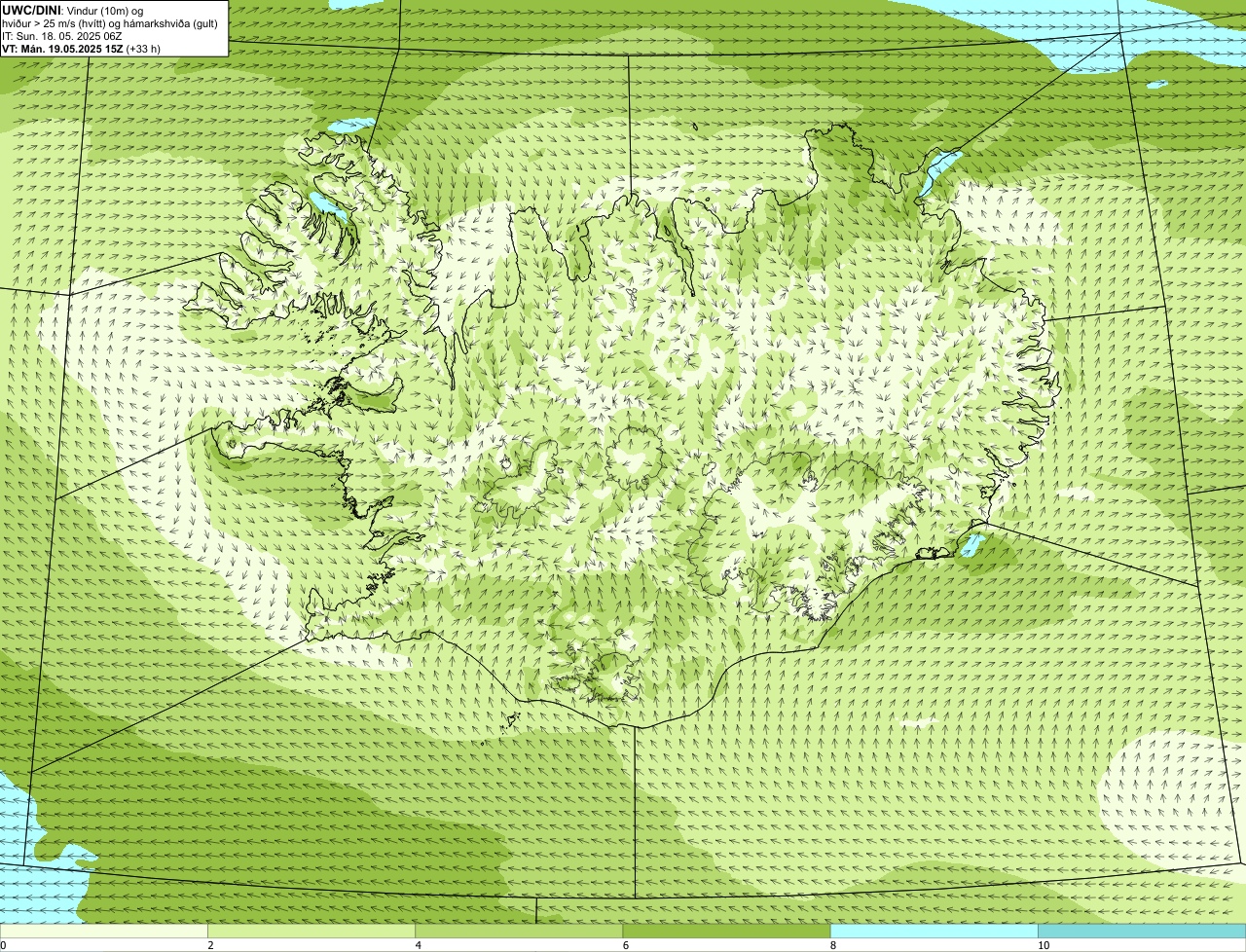Image resolution: width=1246 pixels, height=952 pixels.
Task: Click the '10' scale label
Action: pyautogui.click(x=1044, y=945)
